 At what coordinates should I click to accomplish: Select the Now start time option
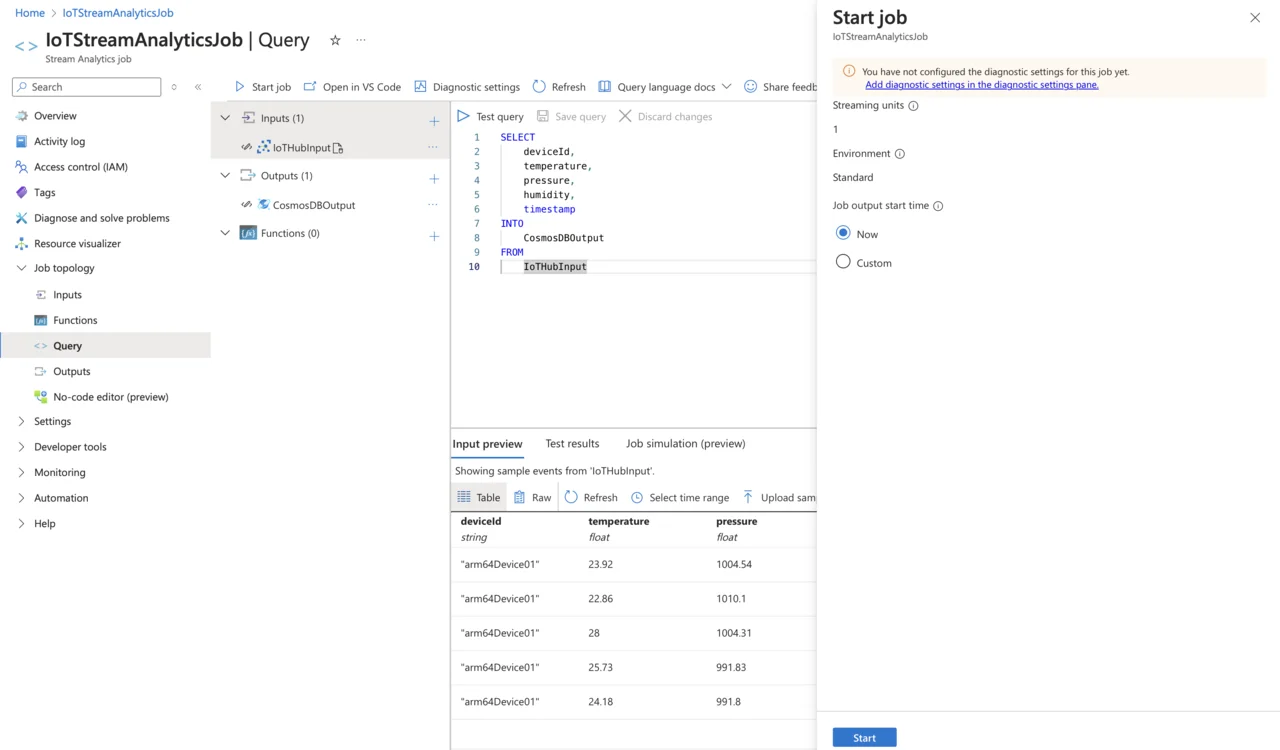point(843,233)
